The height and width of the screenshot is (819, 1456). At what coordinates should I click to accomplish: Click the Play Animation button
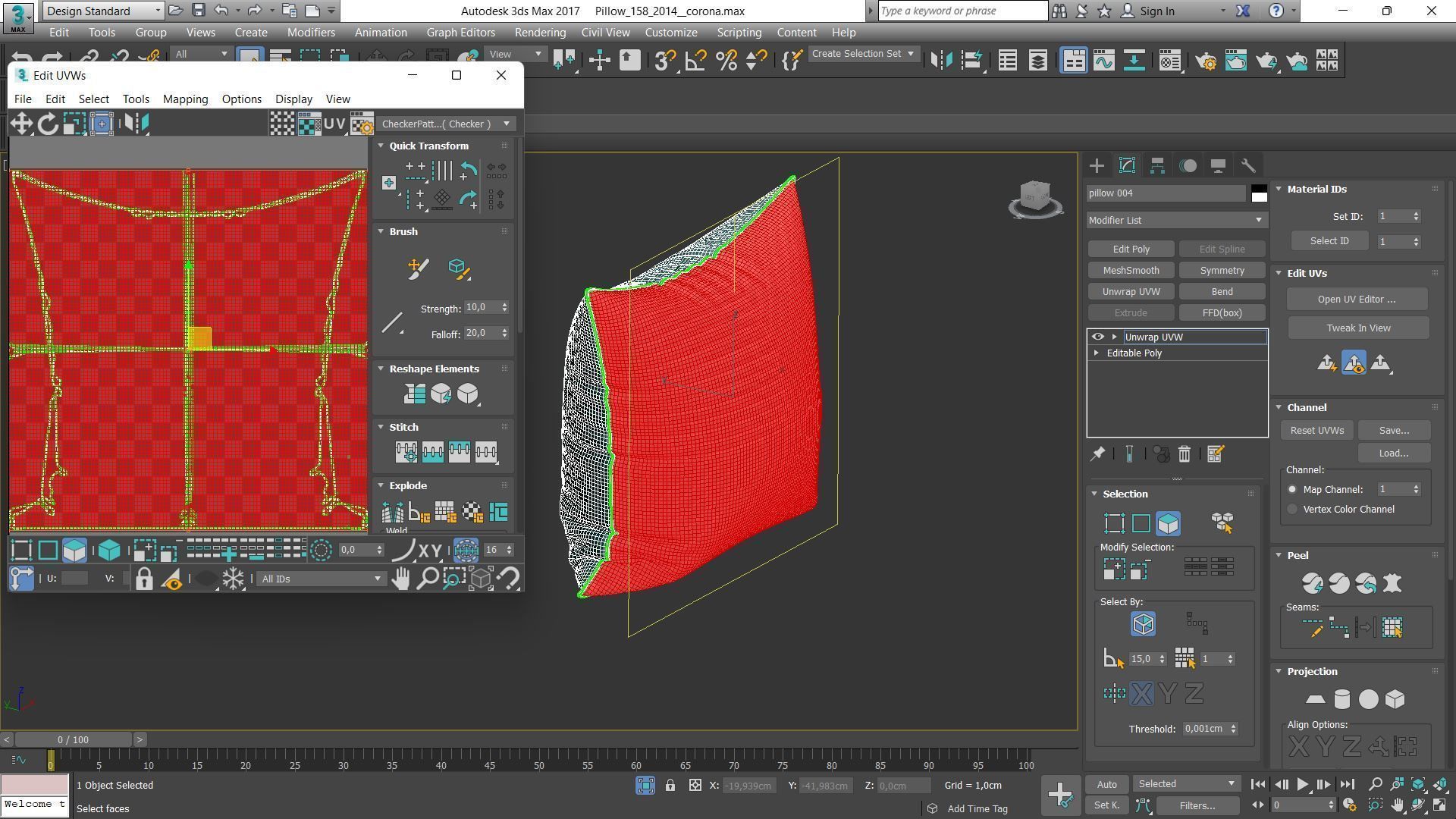pyautogui.click(x=1302, y=785)
